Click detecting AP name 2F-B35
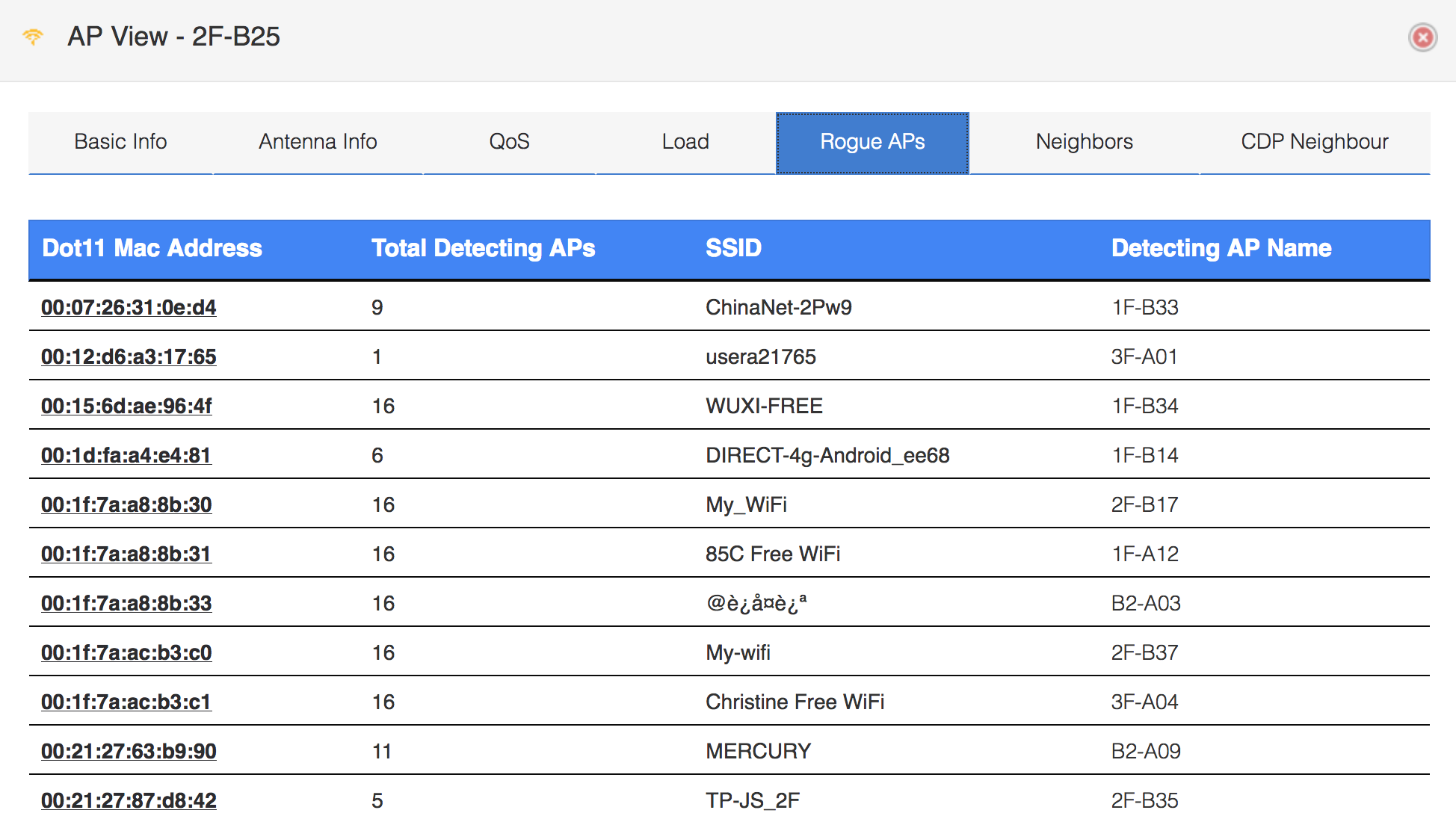Screen dimensions: 1456x816 pyautogui.click(x=1144, y=800)
